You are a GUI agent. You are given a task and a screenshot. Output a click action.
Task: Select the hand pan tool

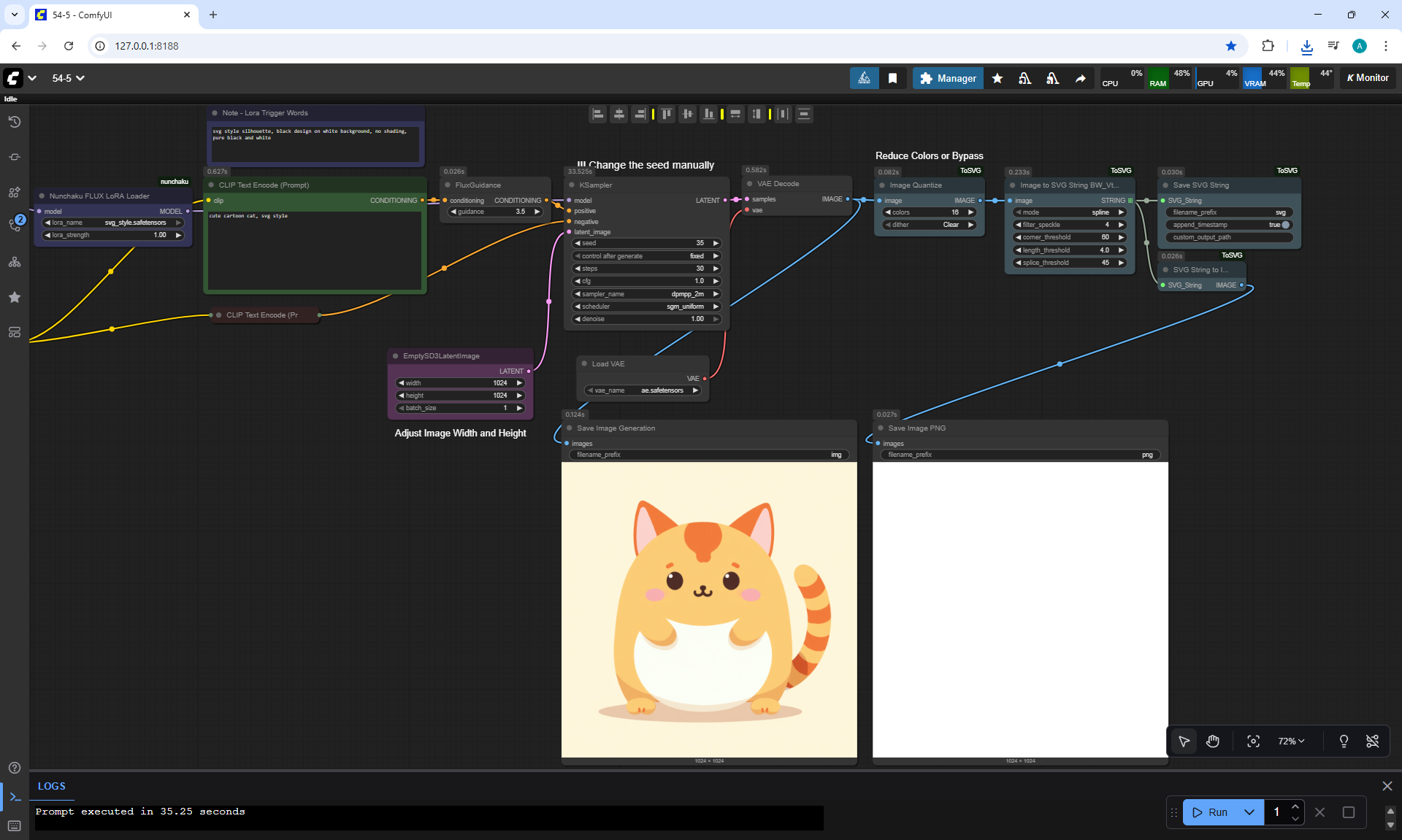click(x=1213, y=741)
